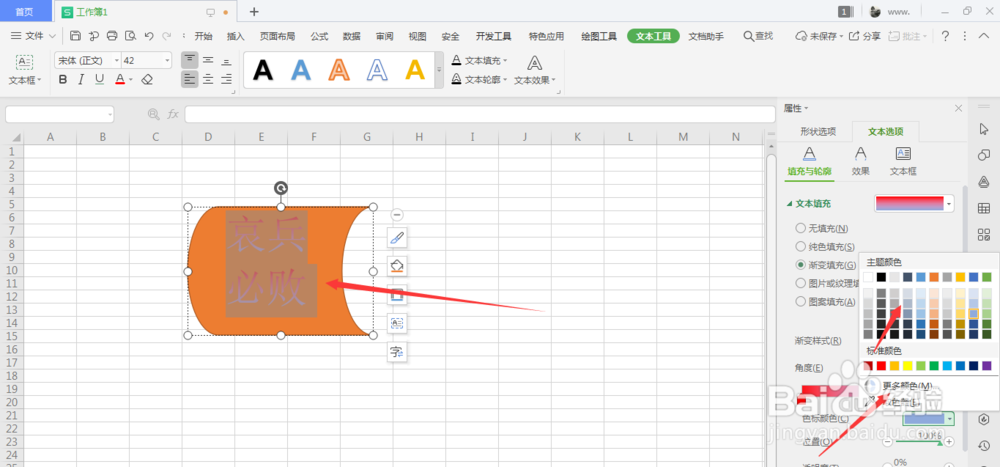Pick the yellow standard color swatch
Screen dimensions: 1000x467
pyautogui.click(x=908, y=366)
